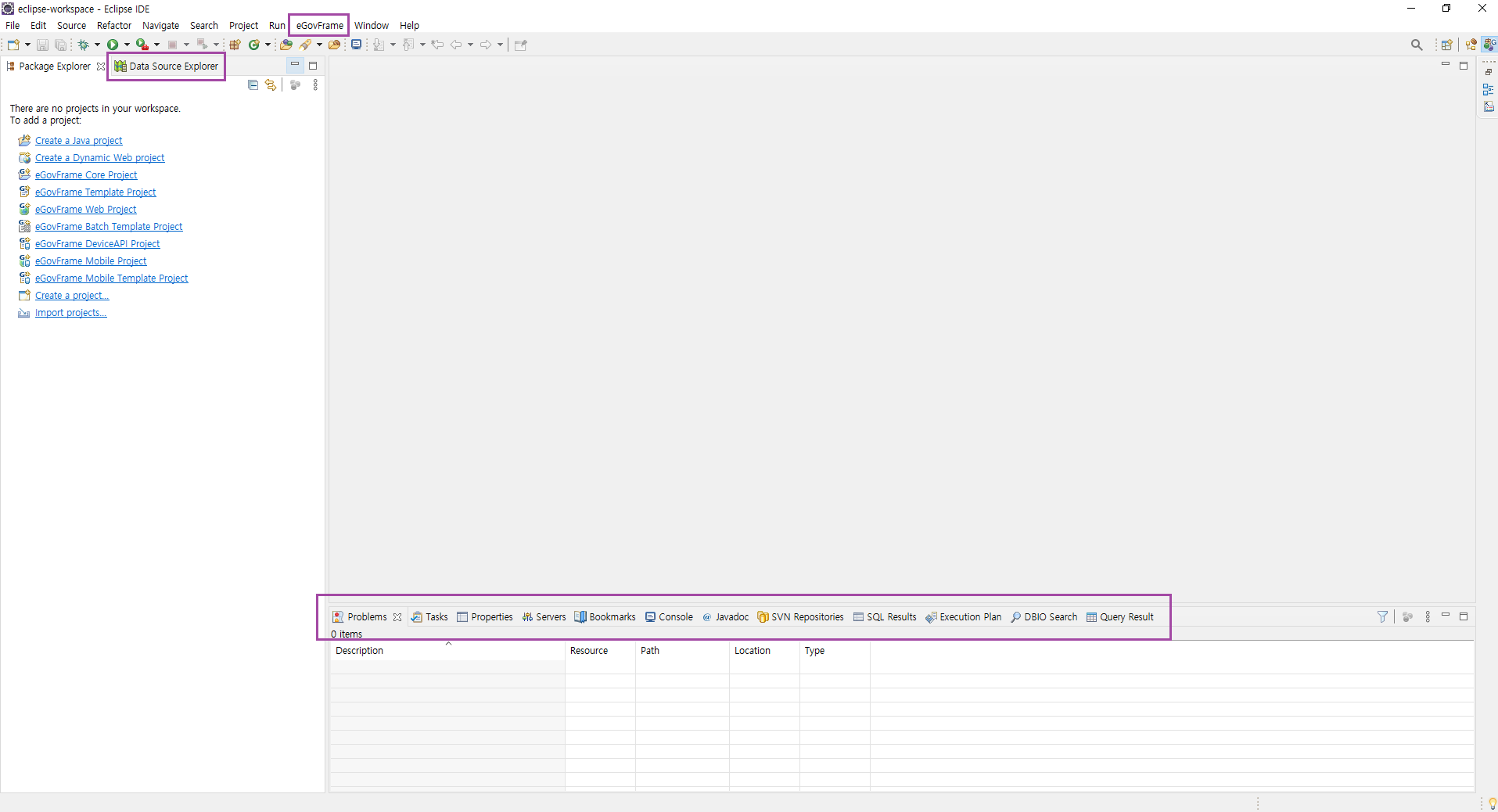Sort by the Description column header
This screenshot has width=1498, height=812.
[x=447, y=651]
